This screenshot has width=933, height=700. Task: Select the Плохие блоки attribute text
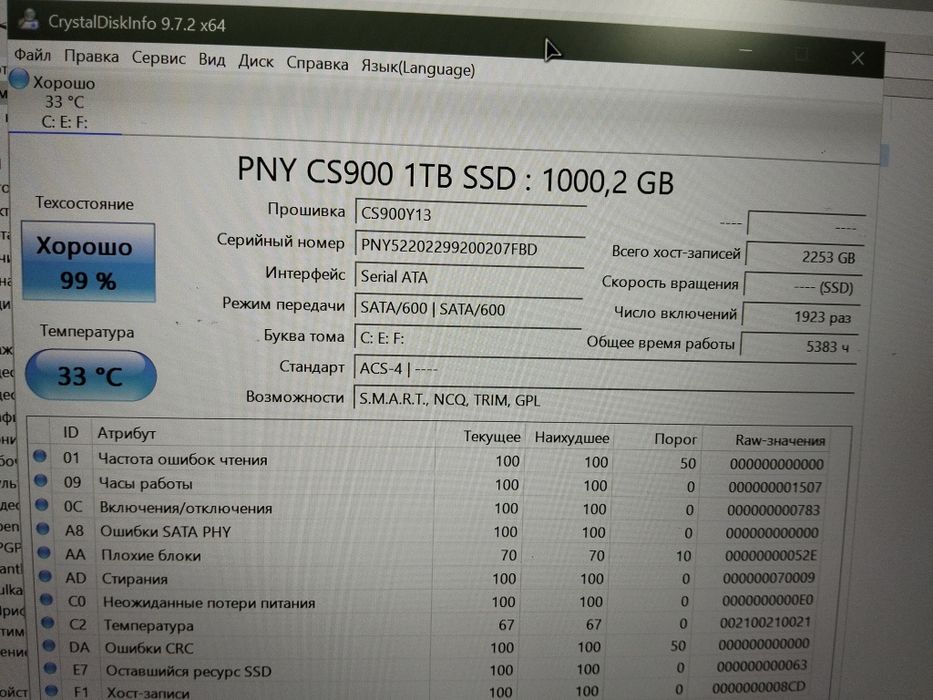(x=151, y=555)
